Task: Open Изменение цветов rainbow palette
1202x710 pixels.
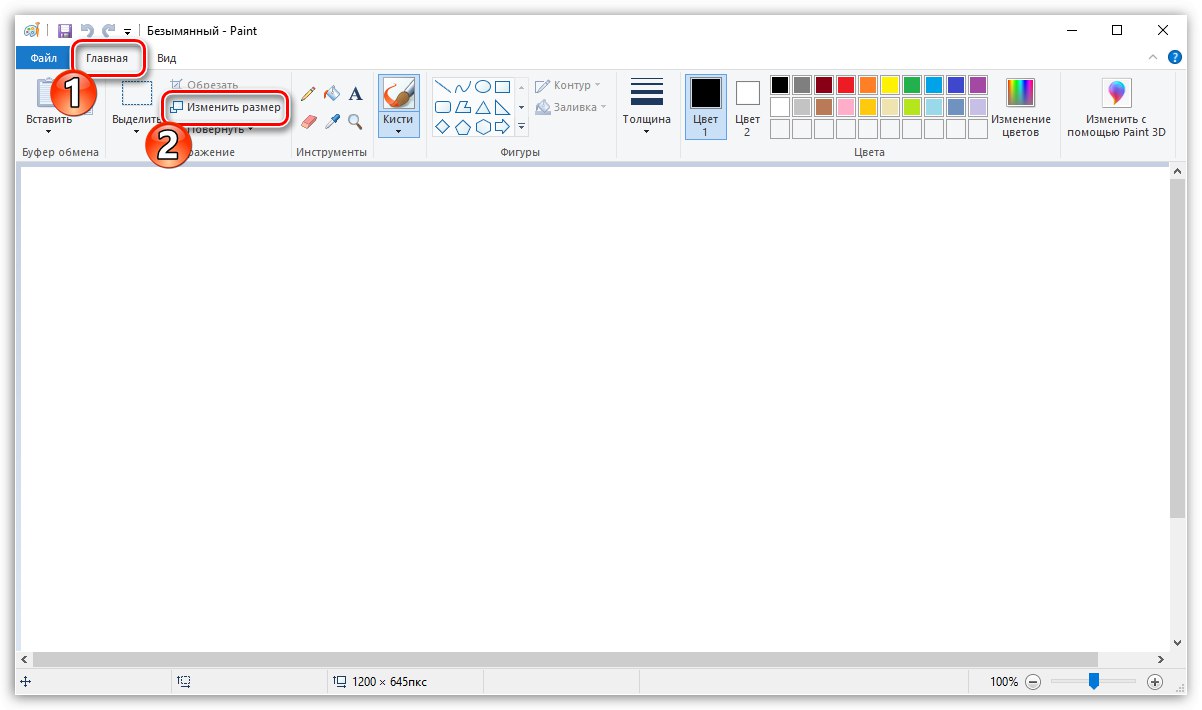Action: (x=1021, y=108)
